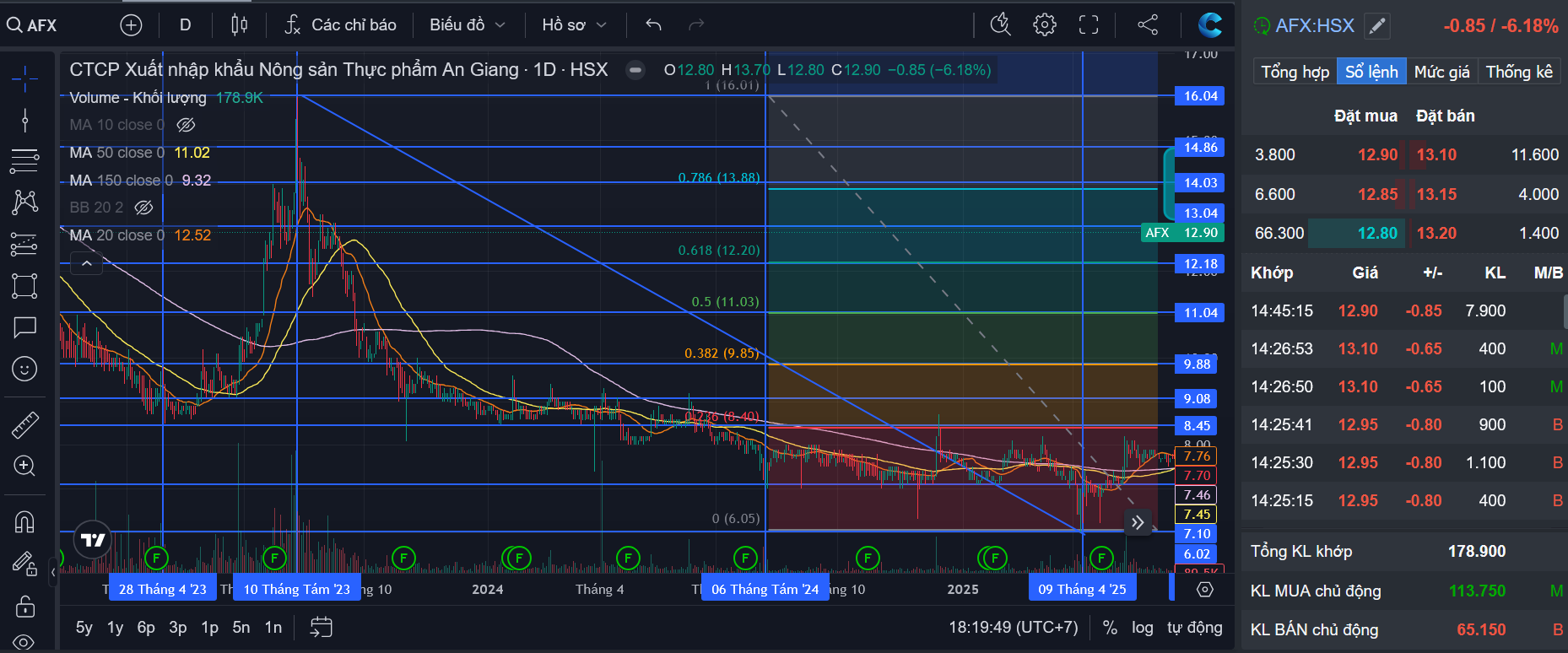Select the ruler measure tool

[x=24, y=425]
